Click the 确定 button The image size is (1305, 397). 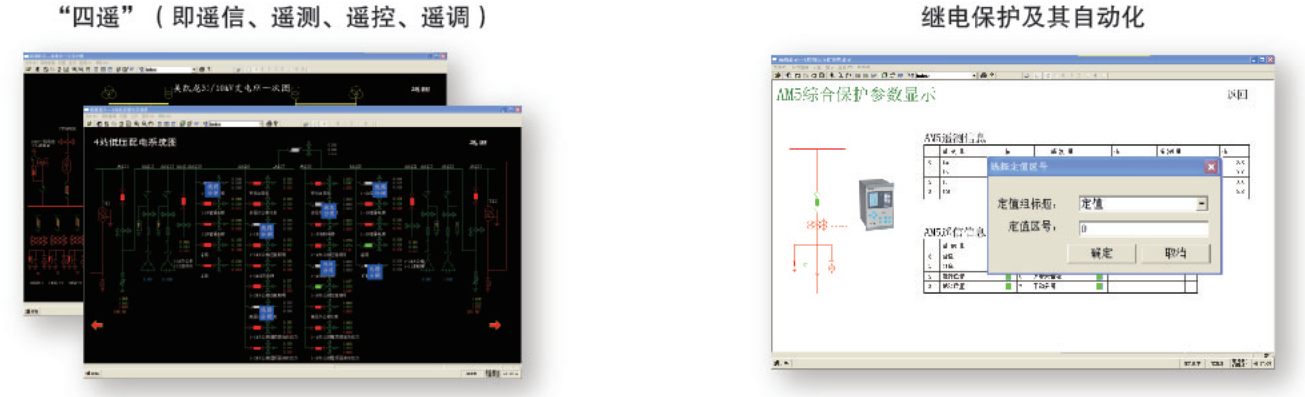pos(1101,253)
